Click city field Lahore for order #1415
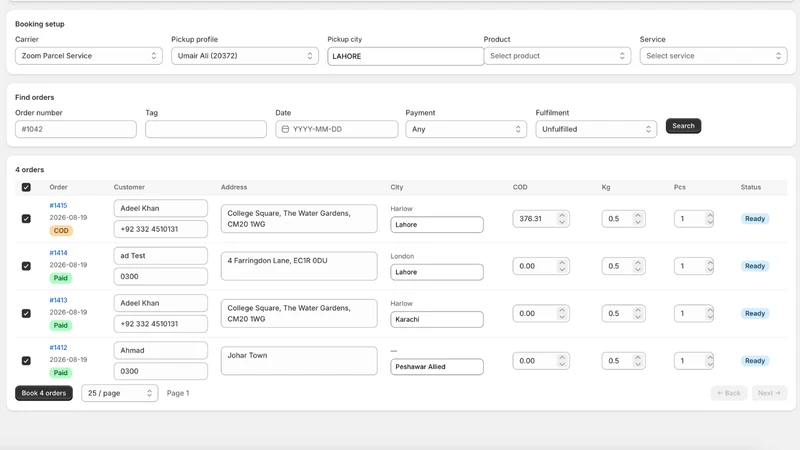Viewport: 800px width, 450px height. click(x=437, y=224)
